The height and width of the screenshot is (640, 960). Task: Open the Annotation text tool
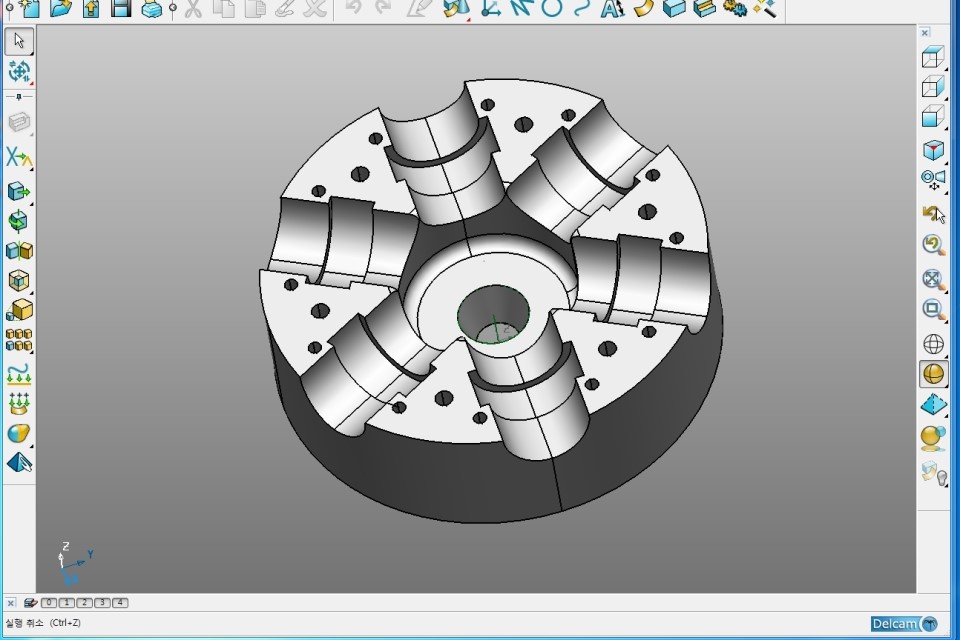tap(612, 8)
